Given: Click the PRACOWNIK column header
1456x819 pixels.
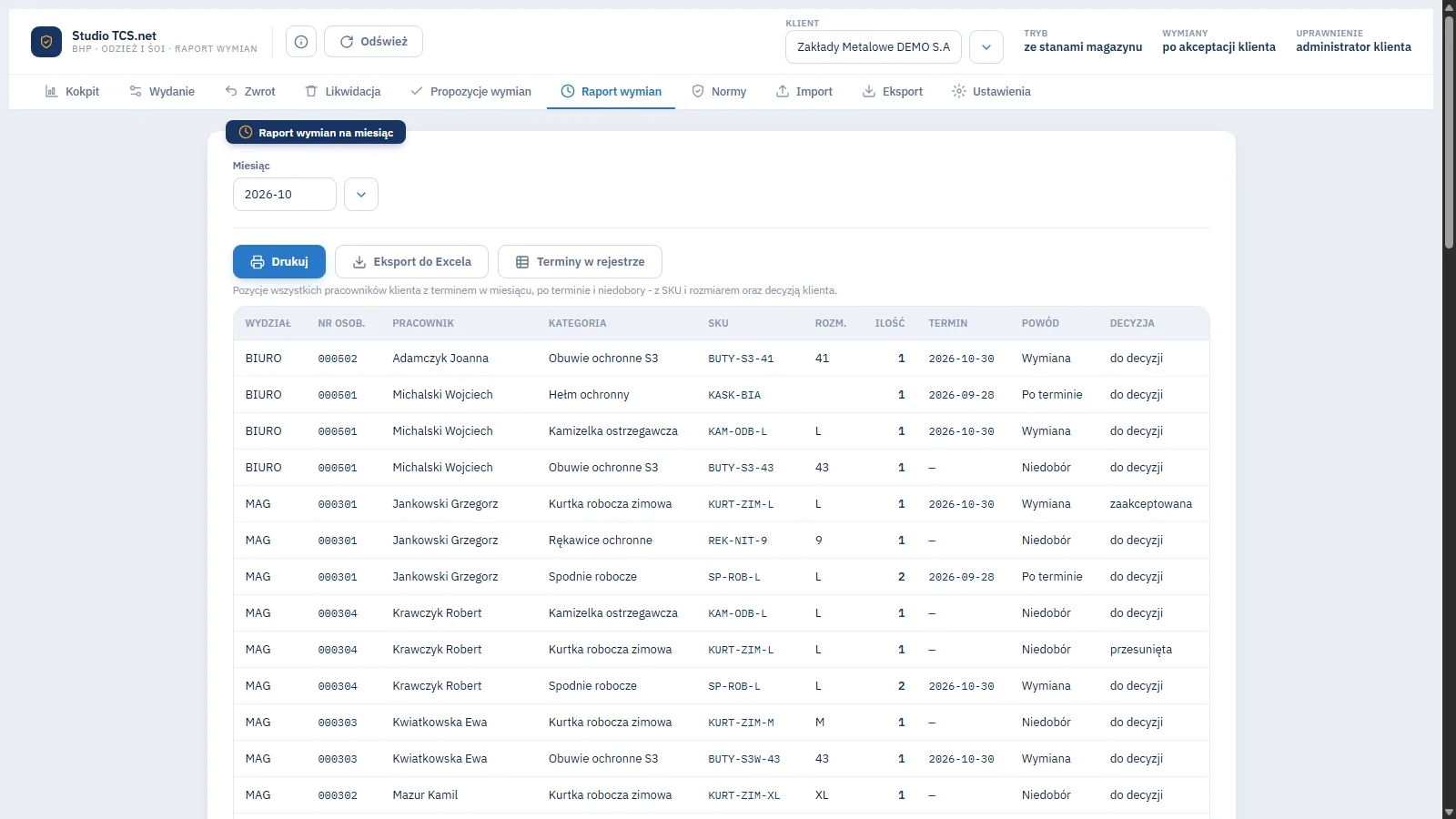Looking at the screenshot, I should click(x=423, y=323).
